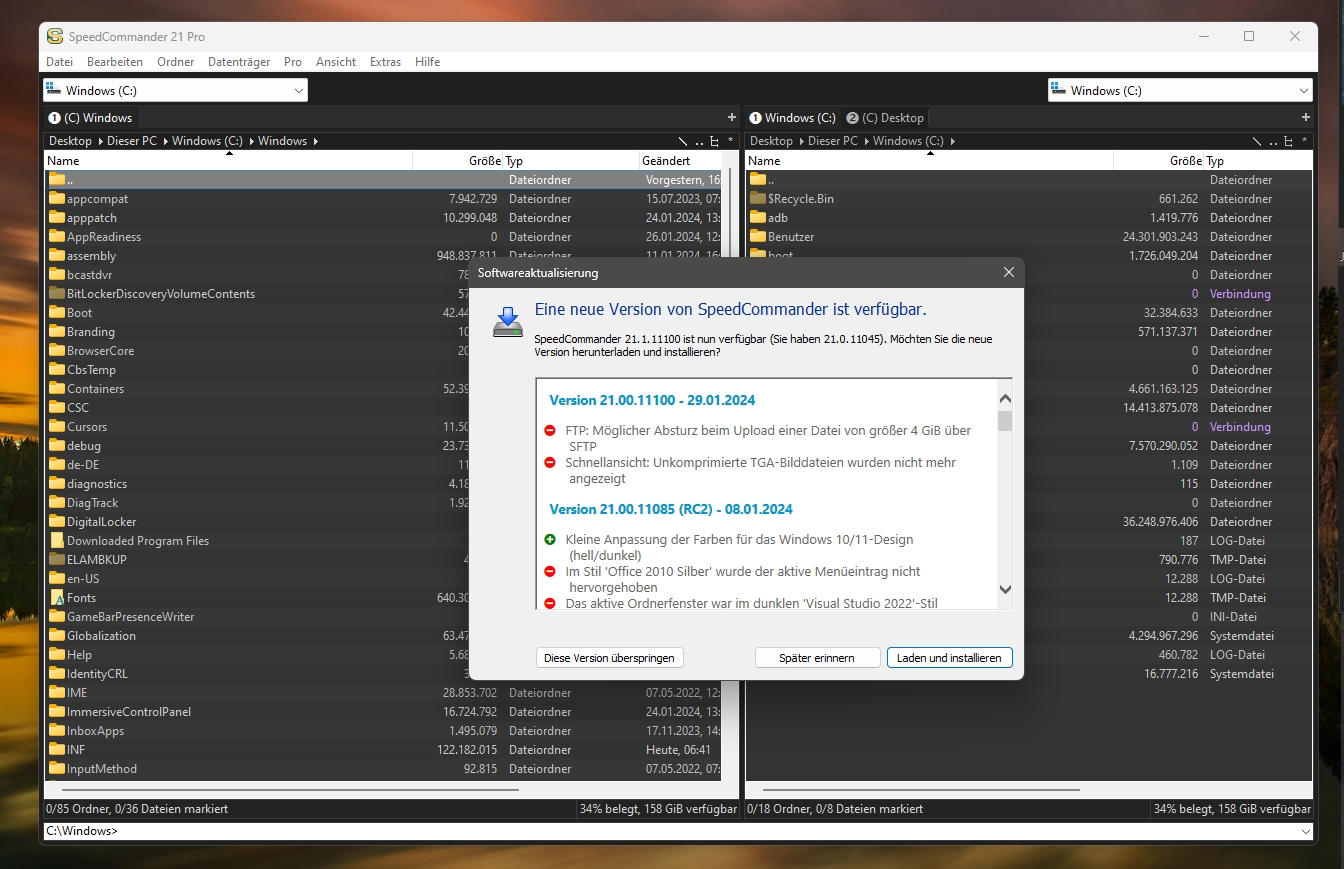Image resolution: width=1344 pixels, height=869 pixels.
Task: Open the Hilfe menu
Action: point(427,62)
